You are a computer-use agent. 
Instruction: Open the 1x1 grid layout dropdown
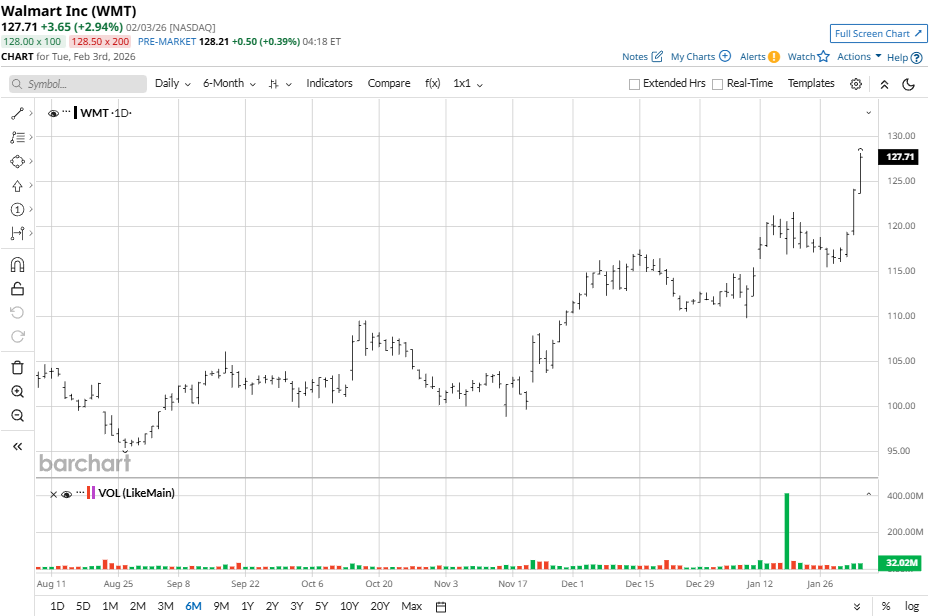point(468,83)
